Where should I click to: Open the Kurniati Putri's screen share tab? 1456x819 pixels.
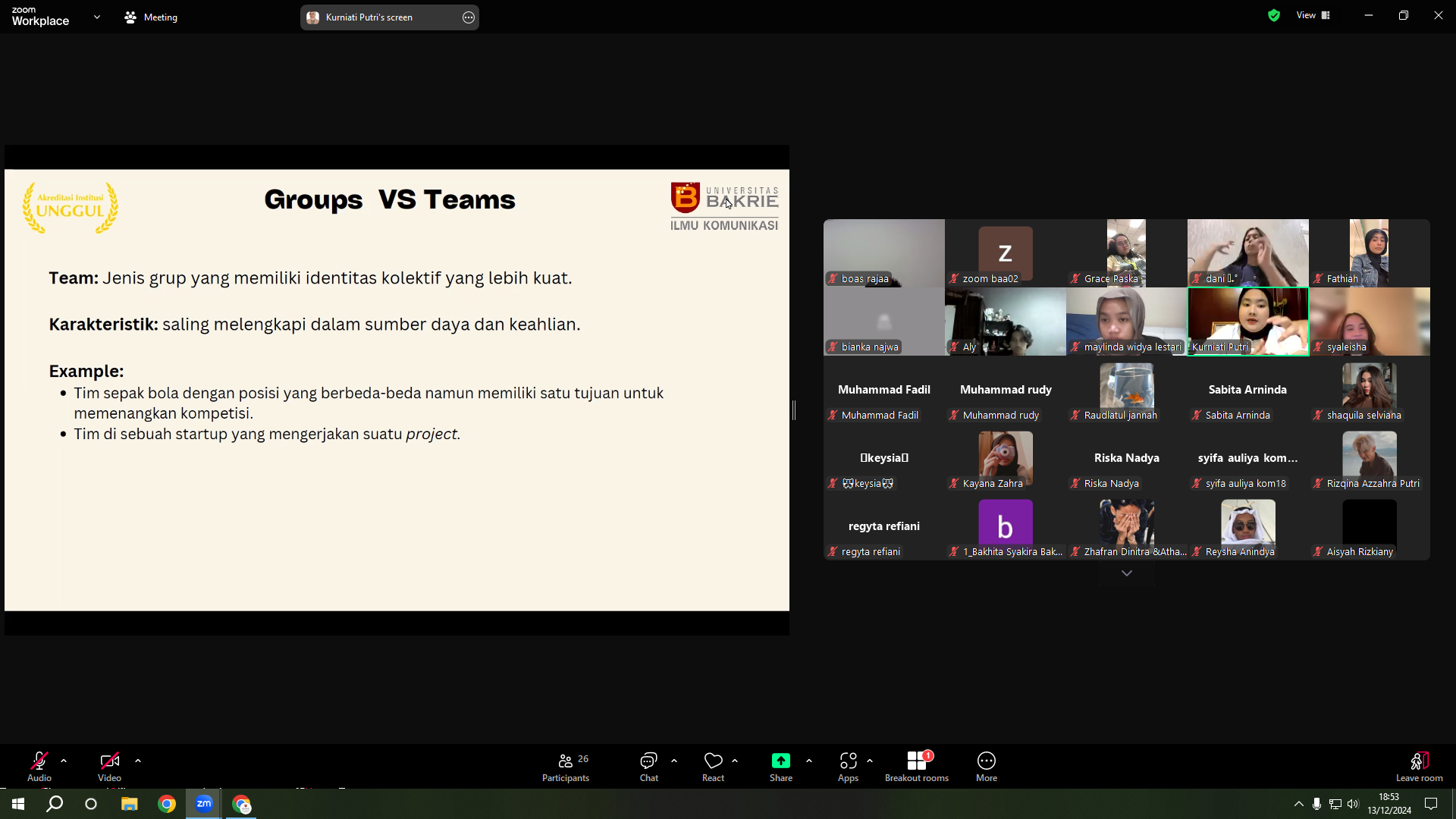tap(389, 17)
